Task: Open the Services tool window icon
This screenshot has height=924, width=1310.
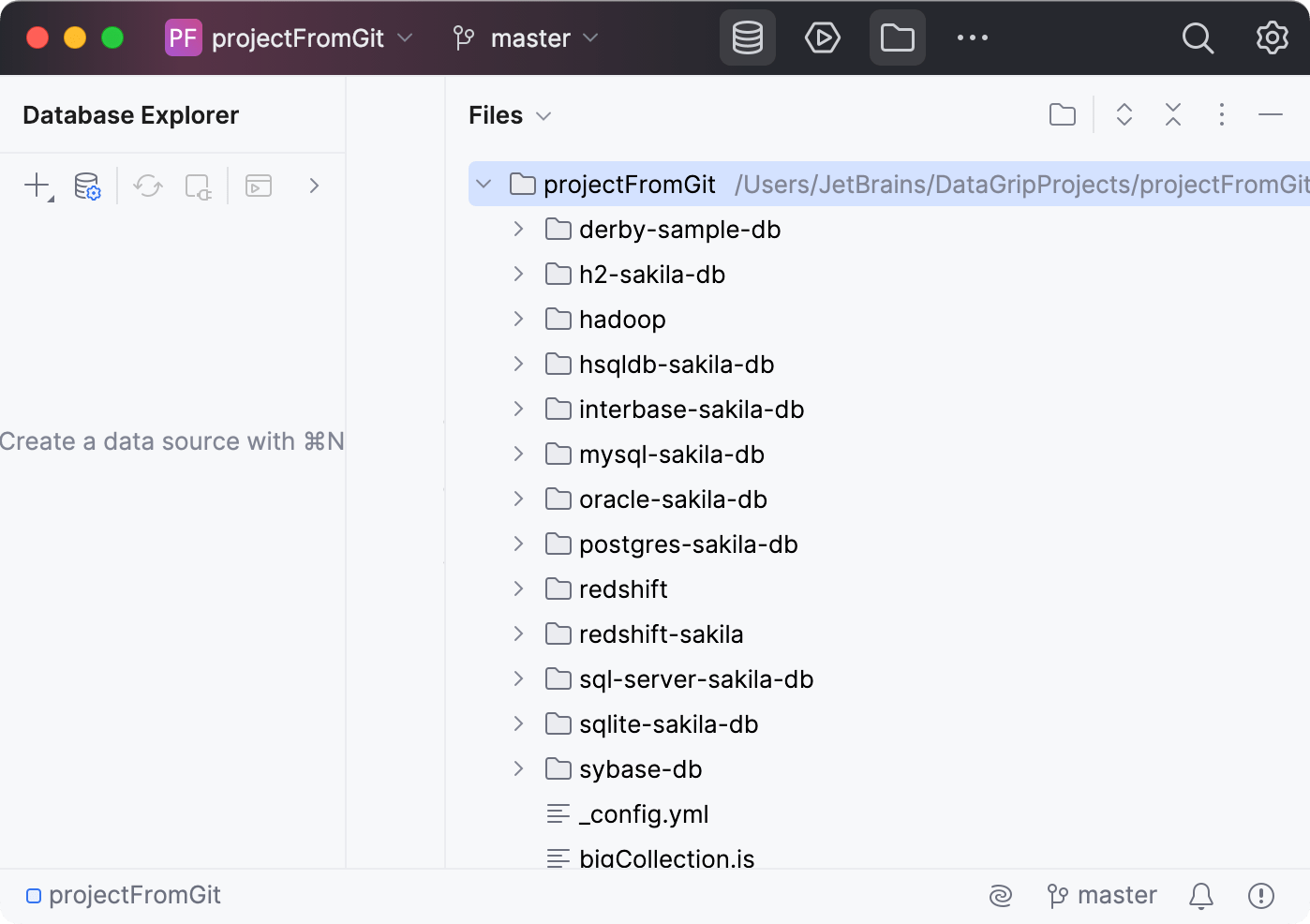Action: 822,37
